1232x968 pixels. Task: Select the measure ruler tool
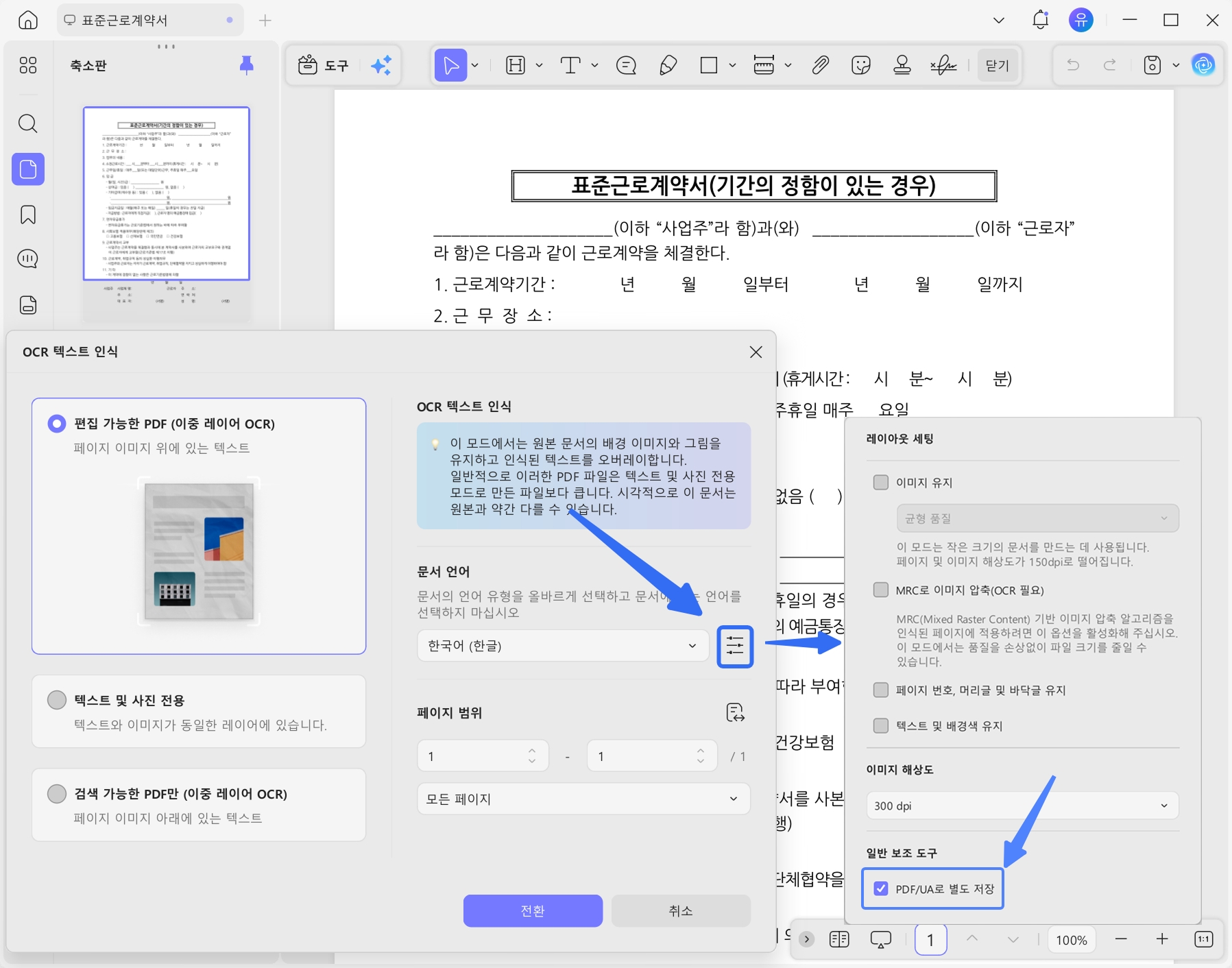764,65
